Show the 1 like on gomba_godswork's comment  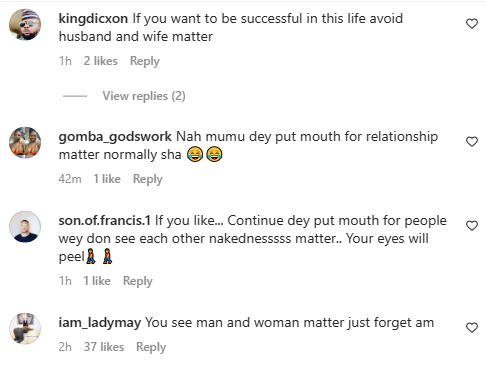107,179
